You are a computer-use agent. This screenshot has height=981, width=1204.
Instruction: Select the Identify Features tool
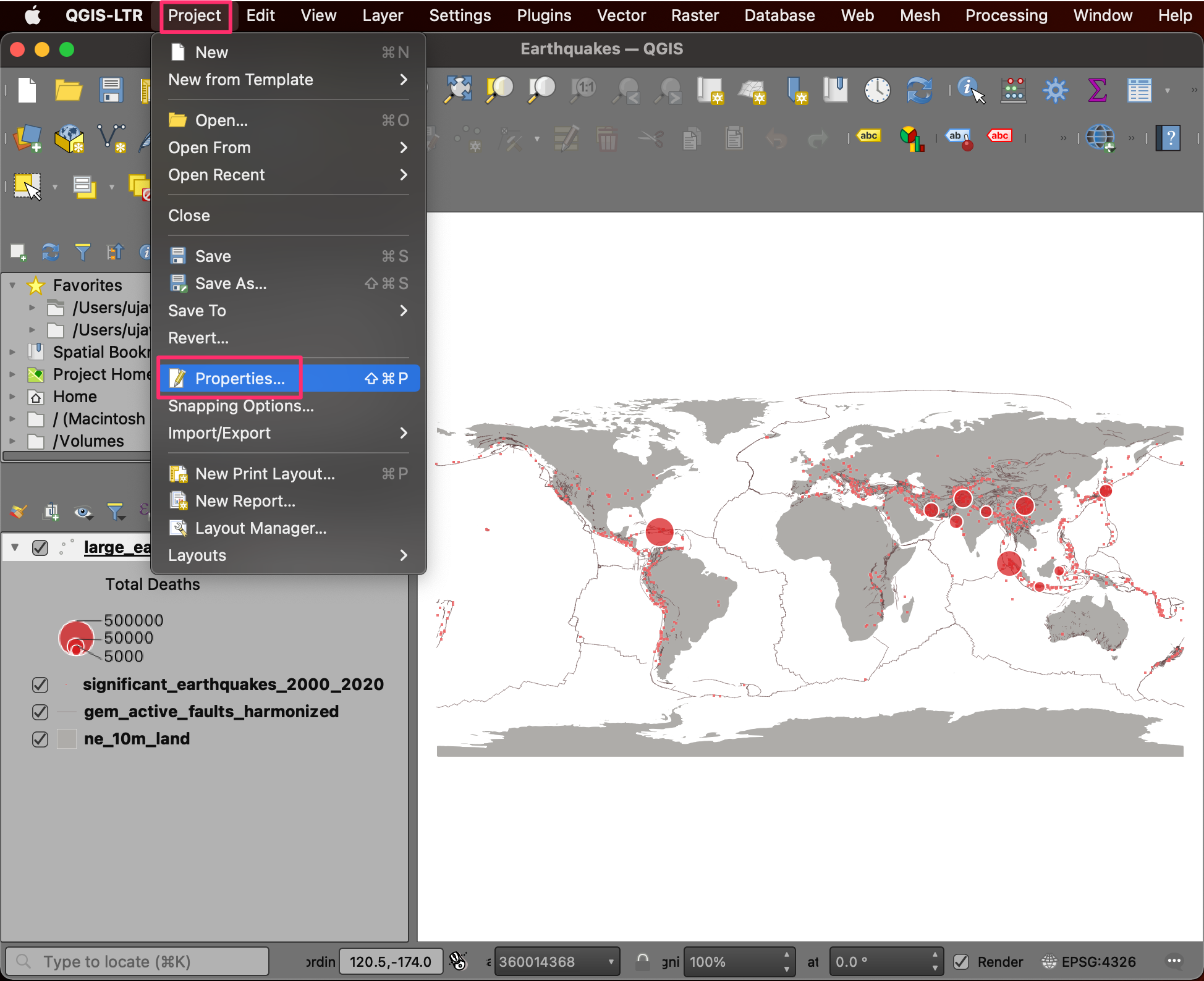(971, 90)
